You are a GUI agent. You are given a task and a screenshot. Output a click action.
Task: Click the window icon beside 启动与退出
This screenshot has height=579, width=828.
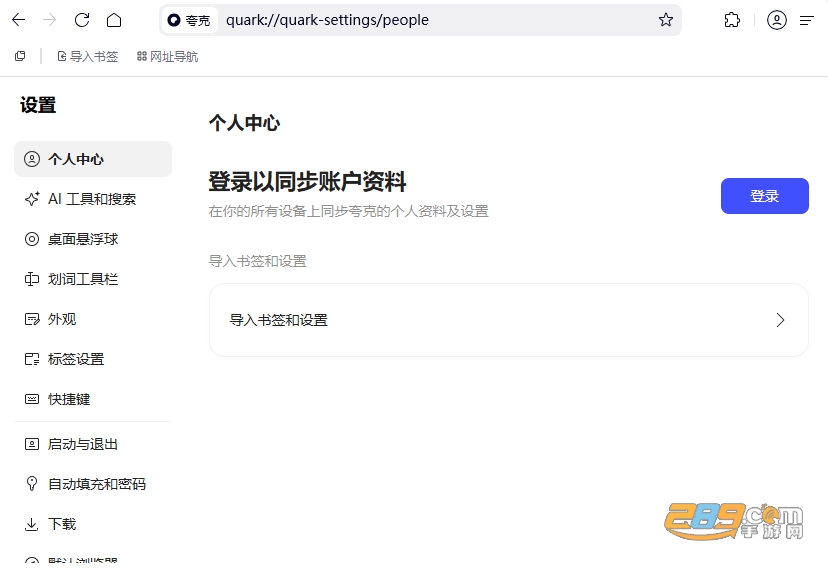click(32, 444)
